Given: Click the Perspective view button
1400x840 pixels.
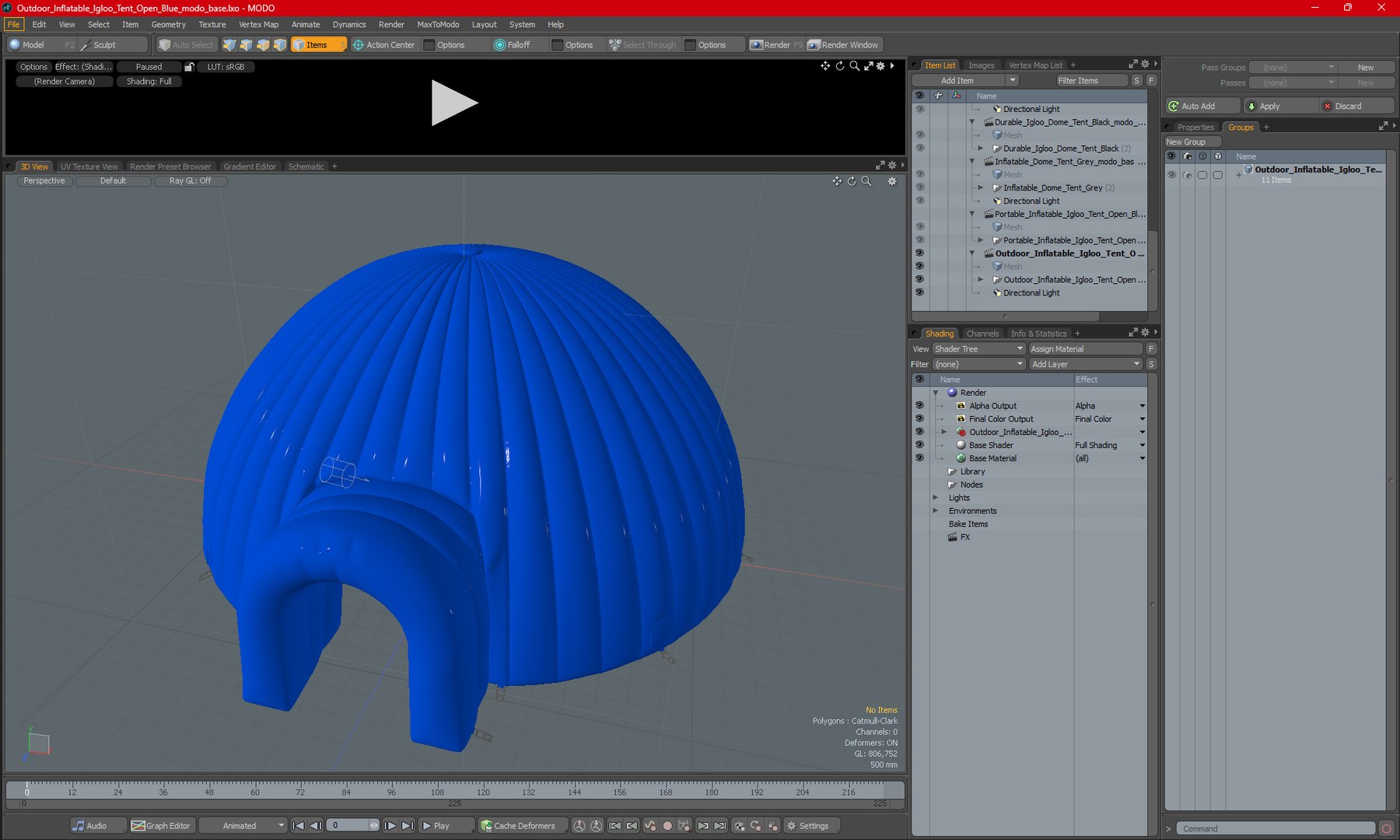Looking at the screenshot, I should (44, 180).
